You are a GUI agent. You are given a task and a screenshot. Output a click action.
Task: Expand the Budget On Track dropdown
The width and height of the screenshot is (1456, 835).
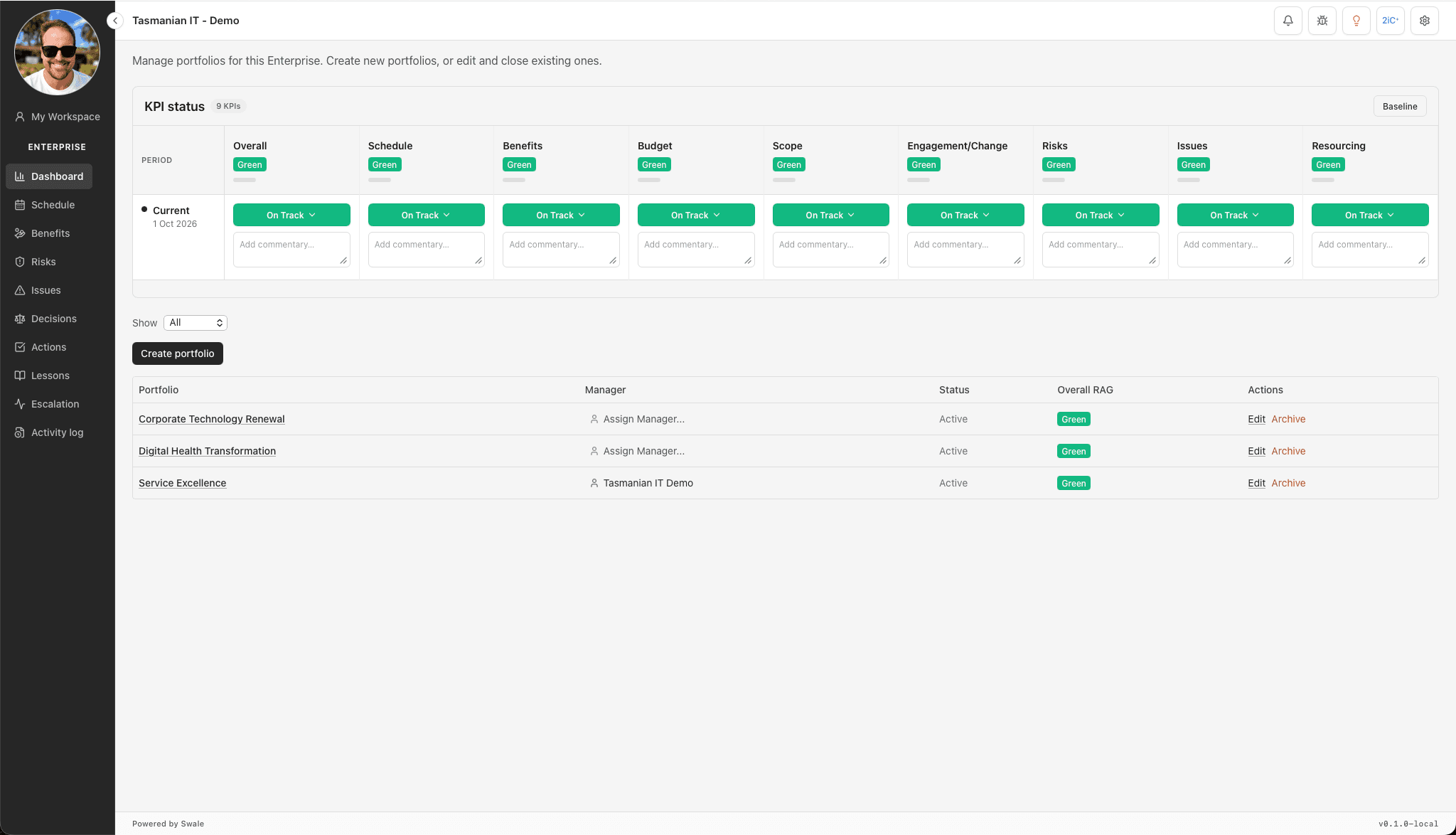click(x=696, y=215)
